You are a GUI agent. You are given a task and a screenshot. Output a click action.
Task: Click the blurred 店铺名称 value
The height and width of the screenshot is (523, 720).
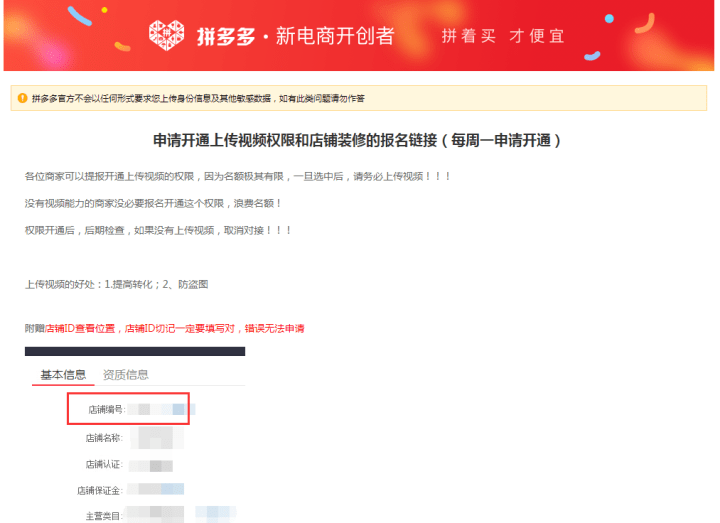(x=157, y=438)
